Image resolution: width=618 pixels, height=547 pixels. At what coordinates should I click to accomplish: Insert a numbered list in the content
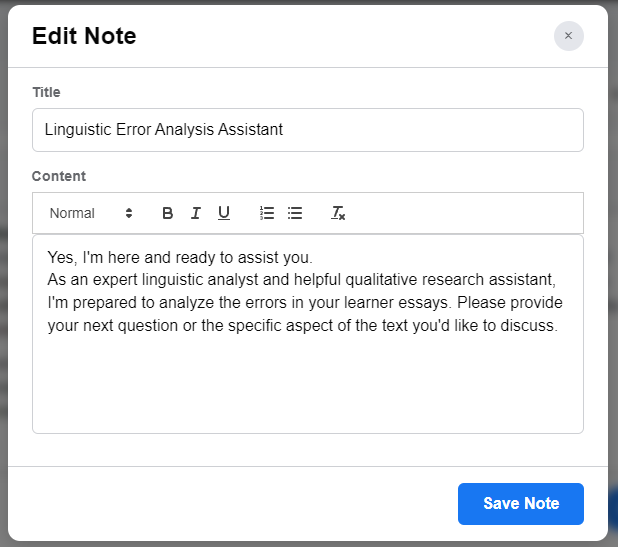267,213
